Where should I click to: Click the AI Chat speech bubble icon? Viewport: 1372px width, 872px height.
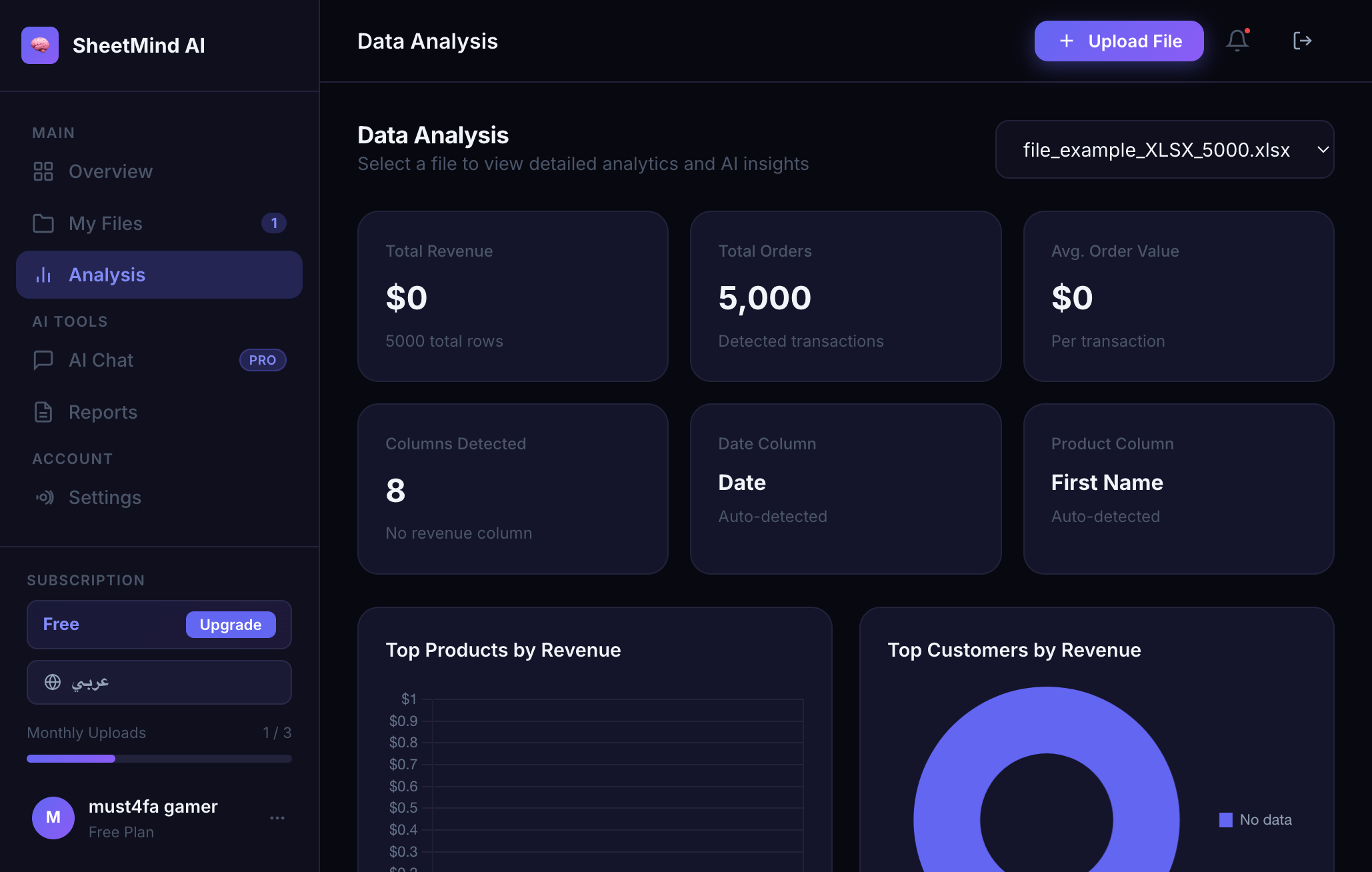[x=43, y=360]
